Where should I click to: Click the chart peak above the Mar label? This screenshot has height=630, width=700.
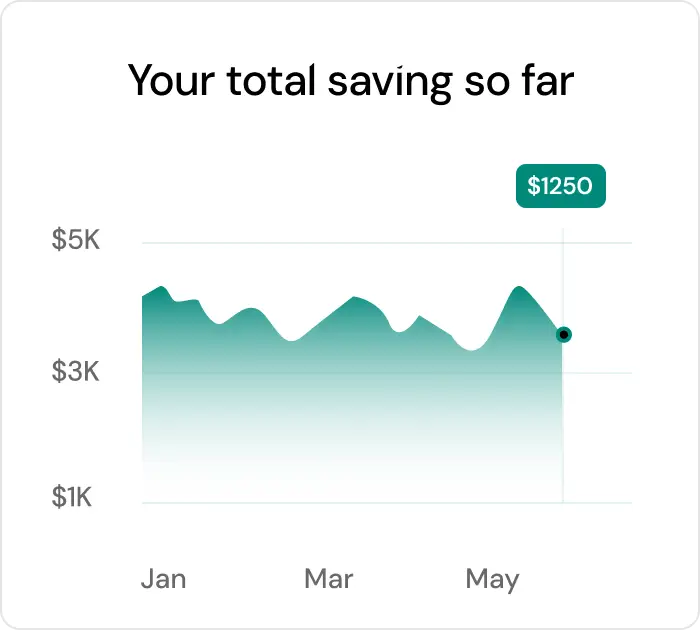click(x=353, y=298)
